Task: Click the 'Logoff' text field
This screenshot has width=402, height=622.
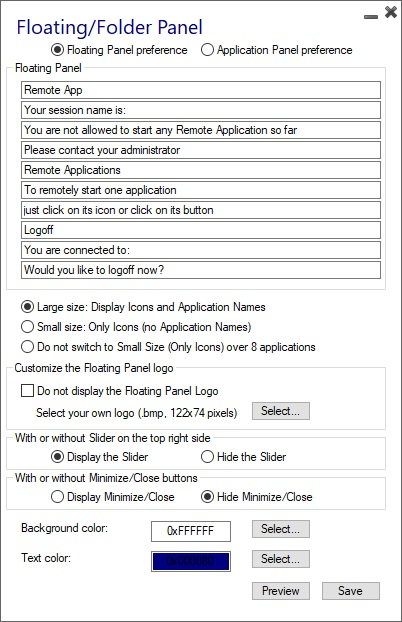Action: (x=201, y=230)
